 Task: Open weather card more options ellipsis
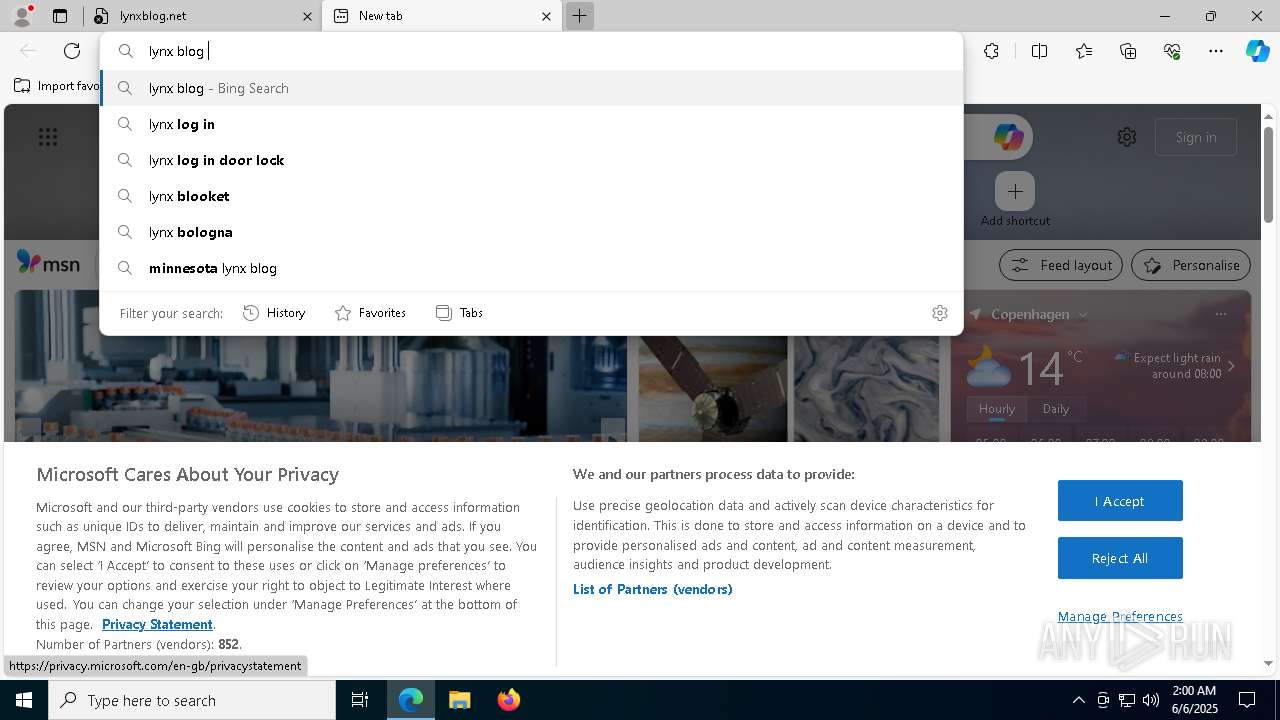(1220, 314)
